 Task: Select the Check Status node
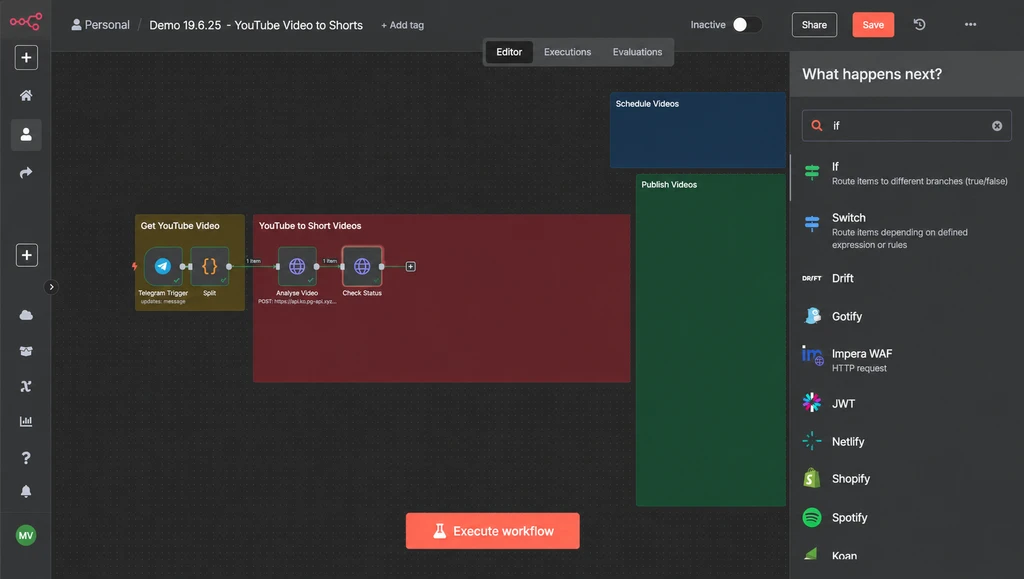[x=362, y=266]
